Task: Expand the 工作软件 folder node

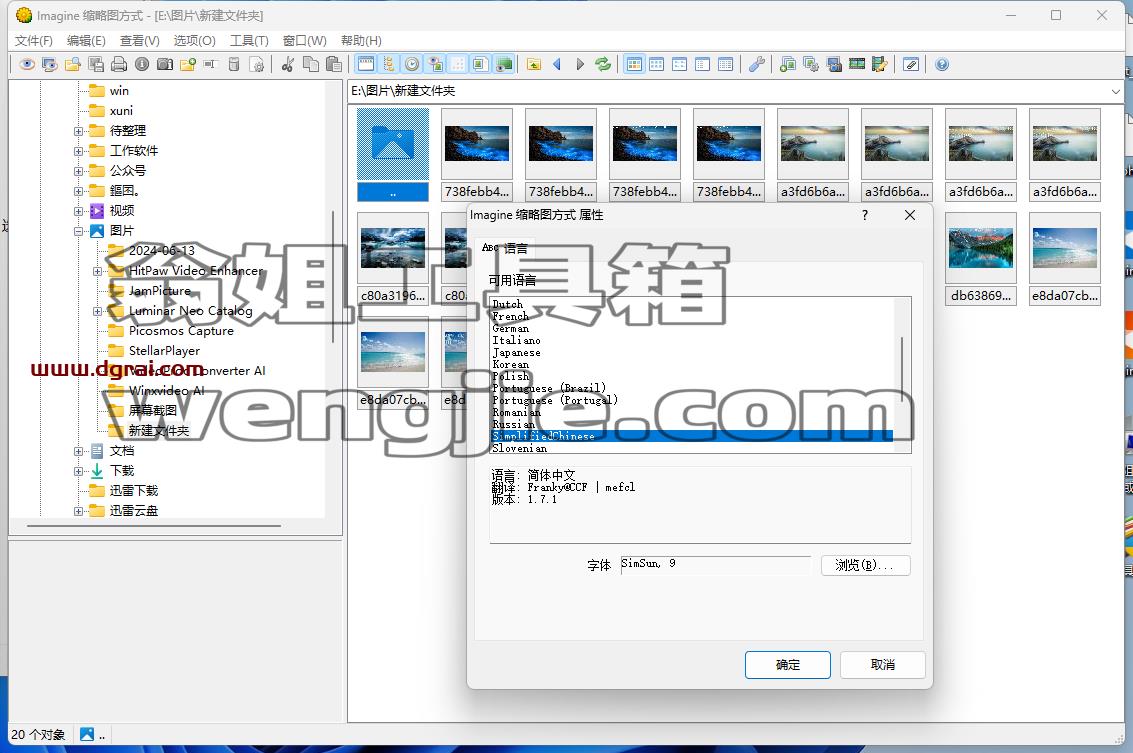Action: point(78,151)
